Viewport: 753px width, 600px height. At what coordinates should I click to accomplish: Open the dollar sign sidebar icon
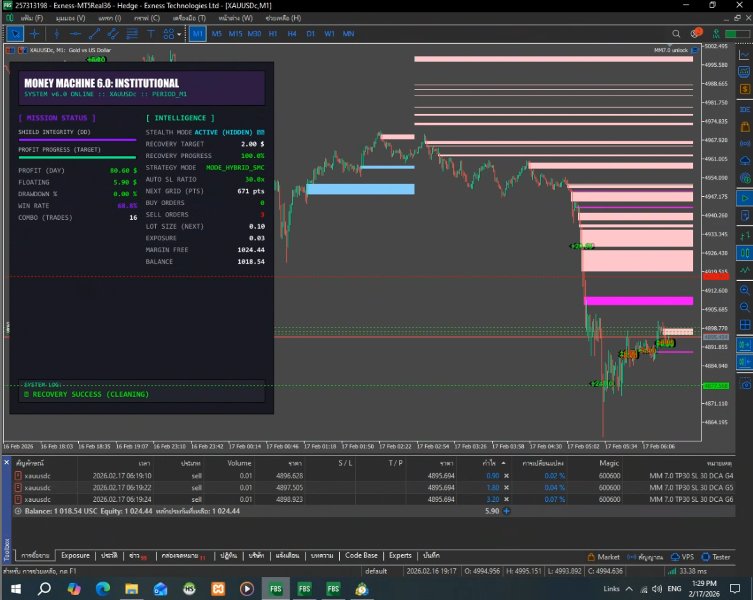click(x=745, y=89)
